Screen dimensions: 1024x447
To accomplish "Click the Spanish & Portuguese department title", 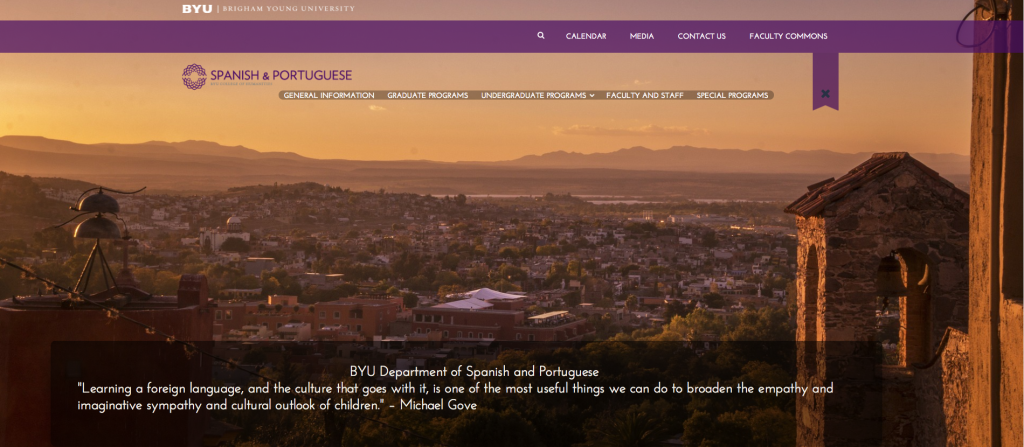I will point(281,75).
